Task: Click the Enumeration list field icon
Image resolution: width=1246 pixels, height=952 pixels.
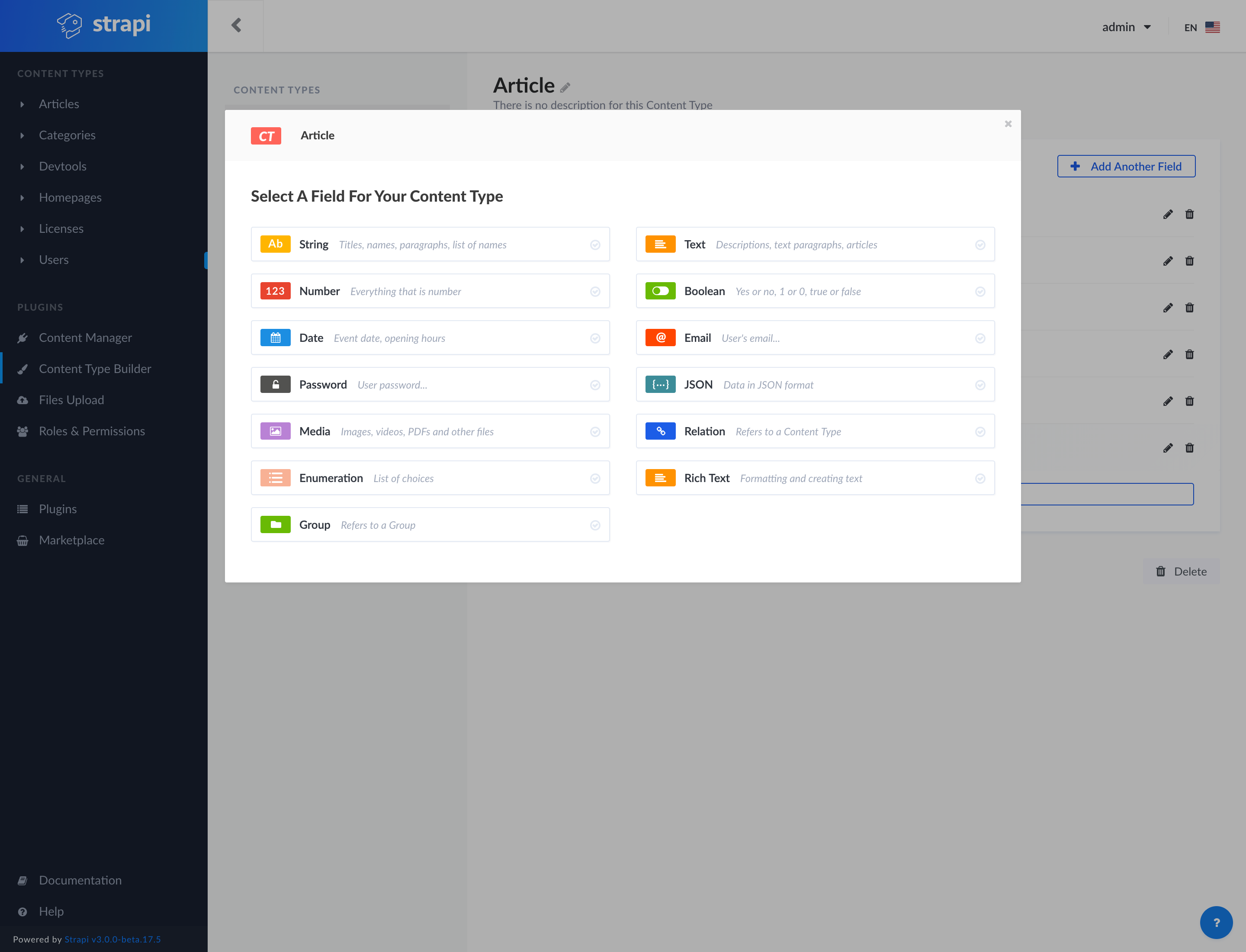Action: pos(276,478)
